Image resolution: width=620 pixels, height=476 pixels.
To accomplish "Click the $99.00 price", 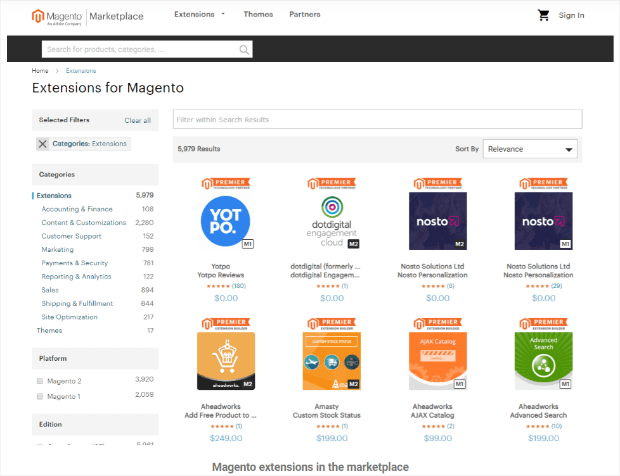I will [x=438, y=438].
